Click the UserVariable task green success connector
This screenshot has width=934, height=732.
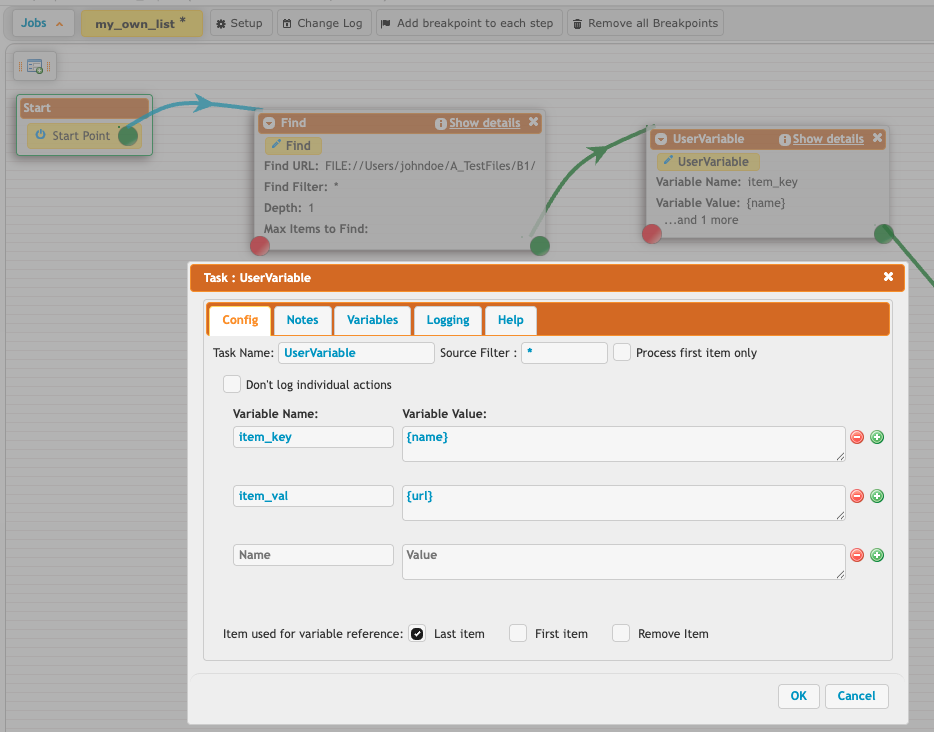click(883, 234)
